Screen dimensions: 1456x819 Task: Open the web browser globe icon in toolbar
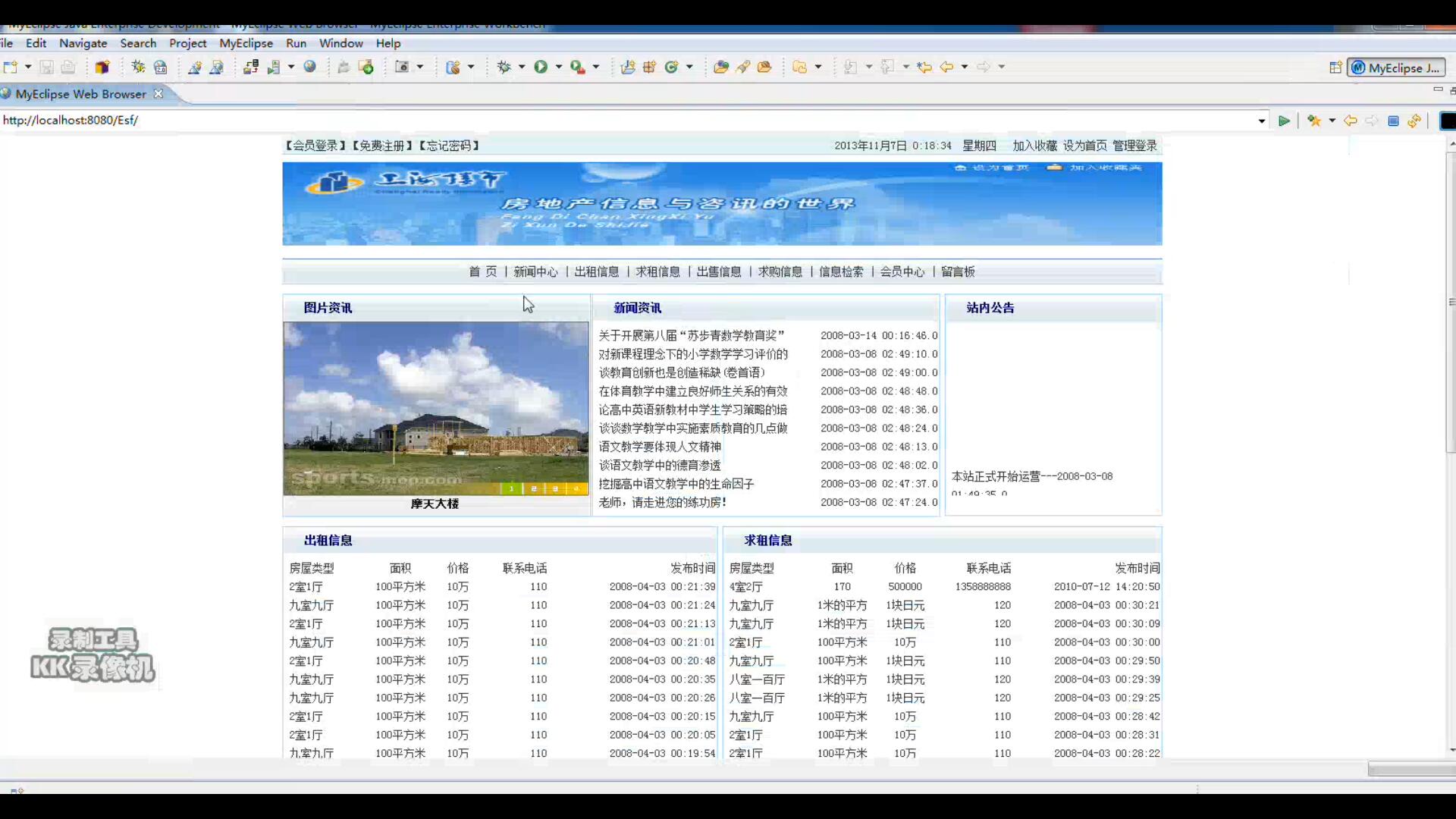pos(309,67)
